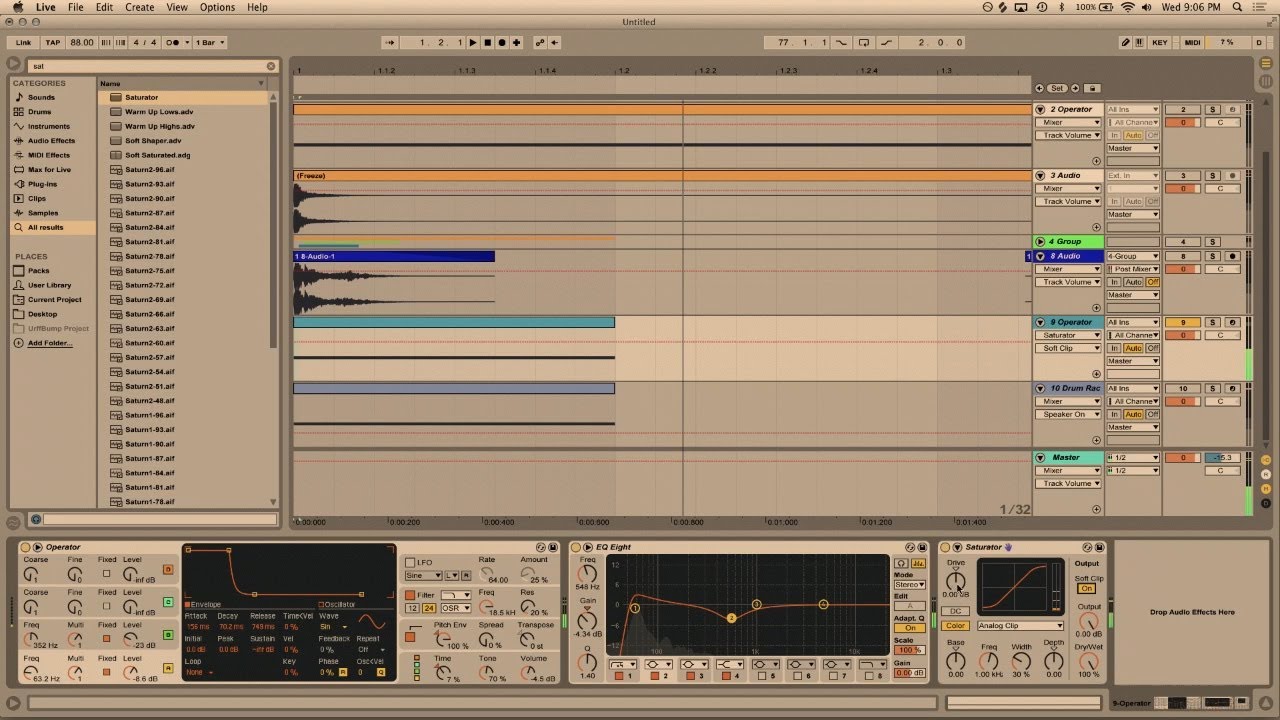This screenshot has width=1280, height=720.
Task: Toggle the Saturator Soft Clip On switch
Action: [1086, 588]
